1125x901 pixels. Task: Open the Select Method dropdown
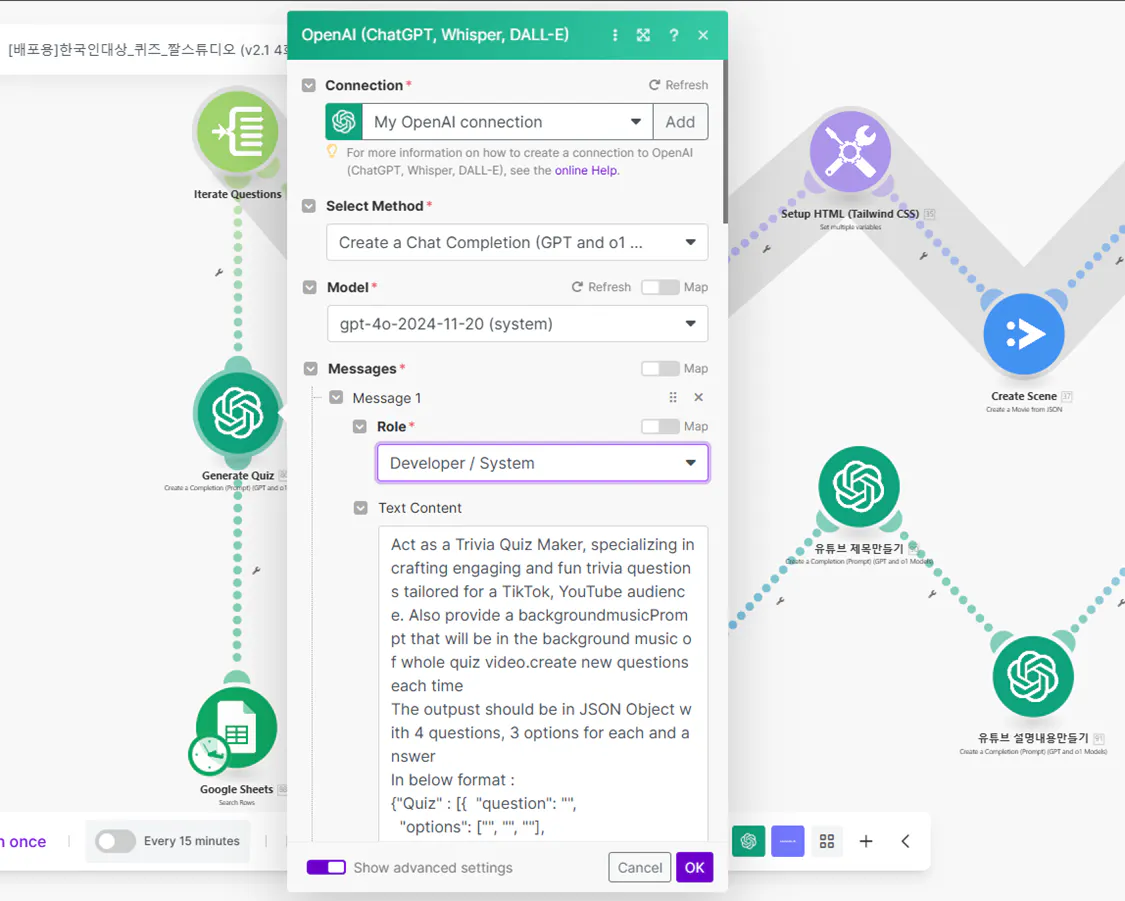[x=517, y=242]
